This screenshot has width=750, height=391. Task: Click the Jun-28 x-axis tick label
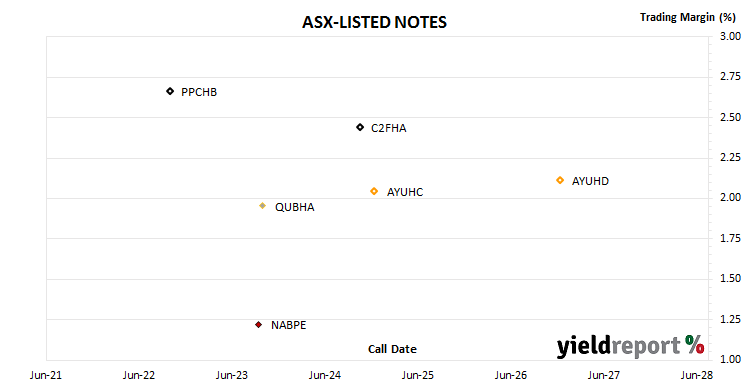coord(696,375)
